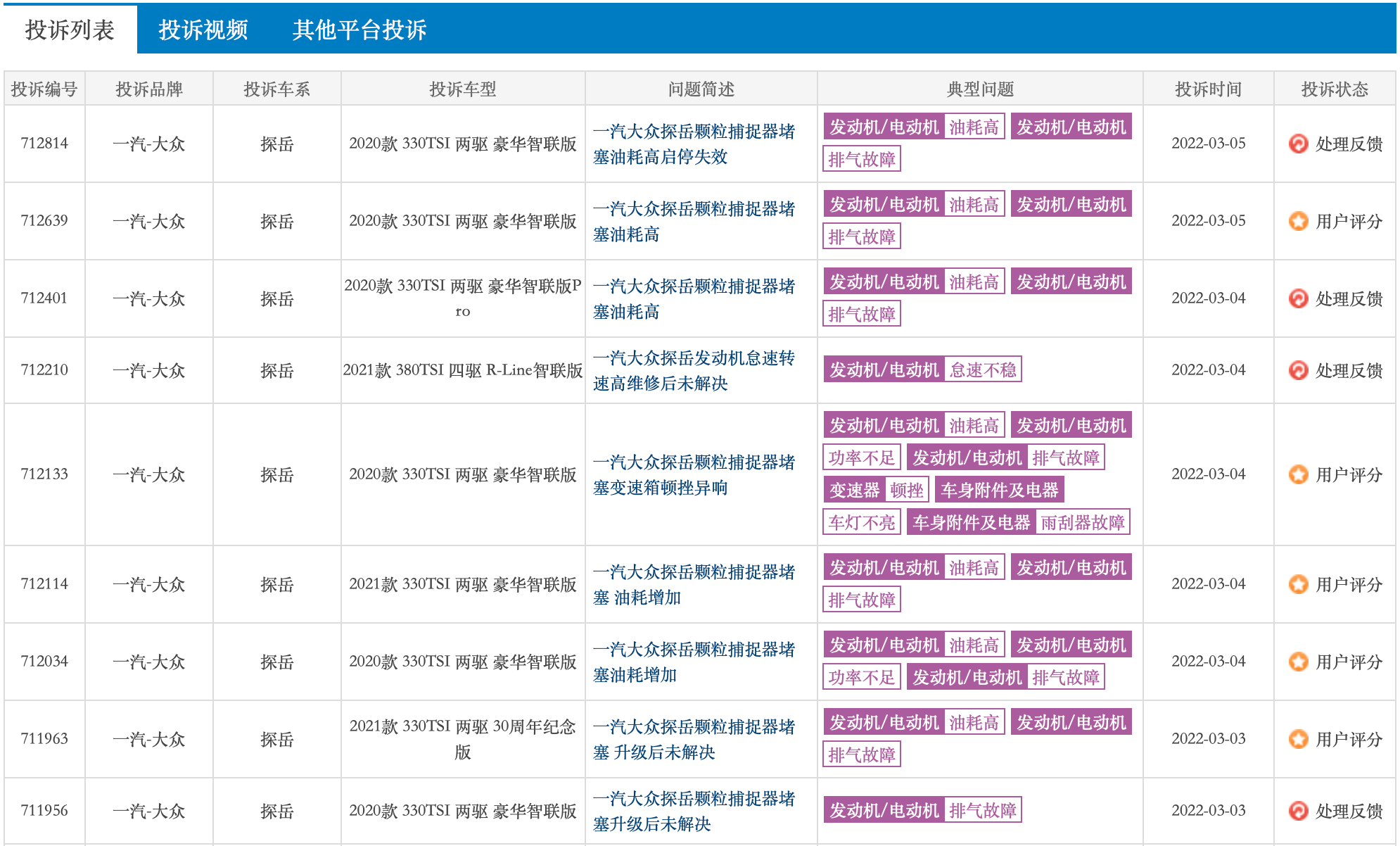The image size is (1400, 846).
Task: Click the 功率不足 tag in row 712034
Action: (x=862, y=678)
